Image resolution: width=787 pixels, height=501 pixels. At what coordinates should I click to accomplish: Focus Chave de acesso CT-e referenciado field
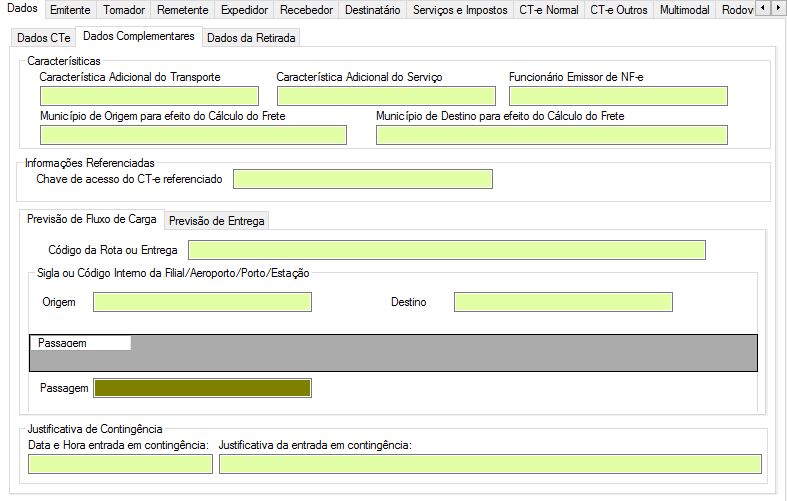[363, 179]
